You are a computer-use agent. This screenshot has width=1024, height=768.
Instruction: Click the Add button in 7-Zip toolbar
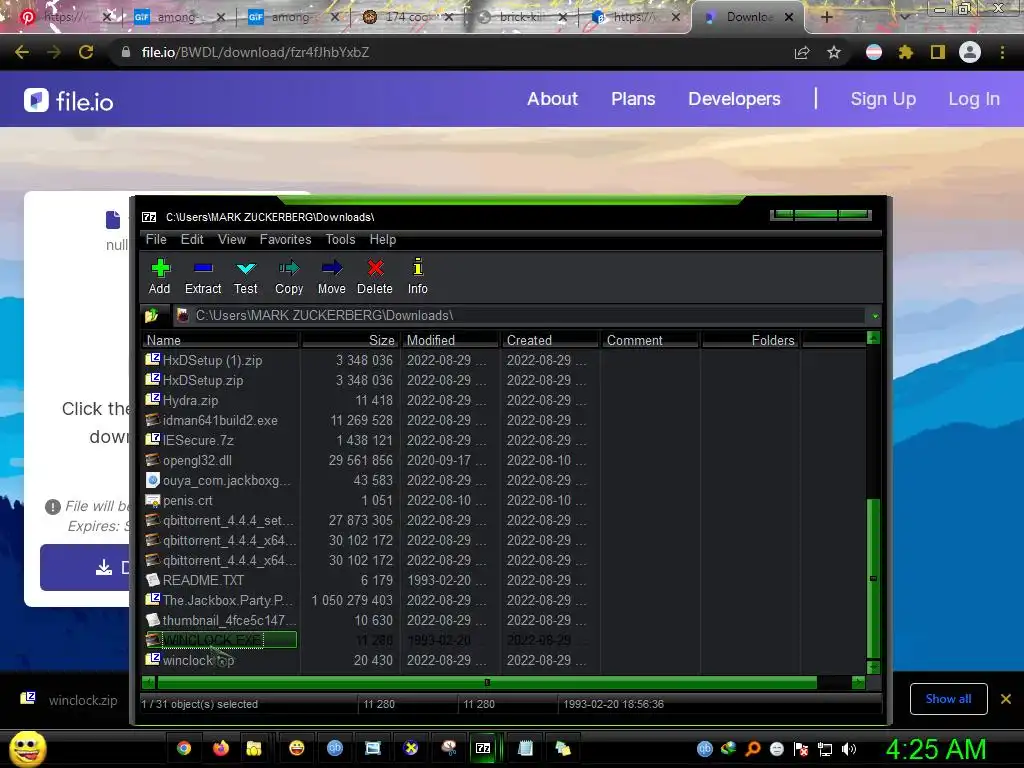[159, 276]
